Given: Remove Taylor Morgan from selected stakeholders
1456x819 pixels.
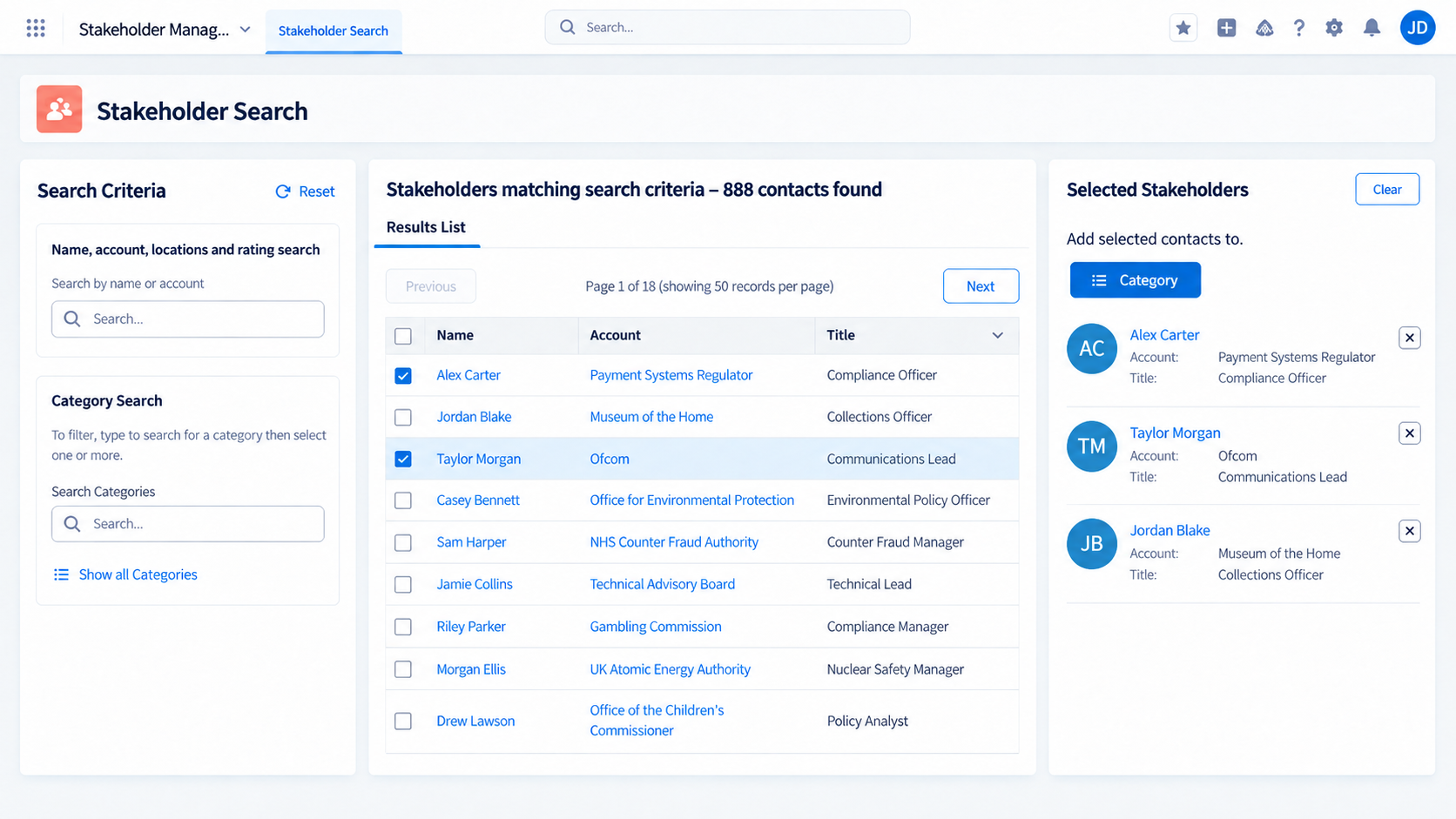Looking at the screenshot, I should point(1409,433).
